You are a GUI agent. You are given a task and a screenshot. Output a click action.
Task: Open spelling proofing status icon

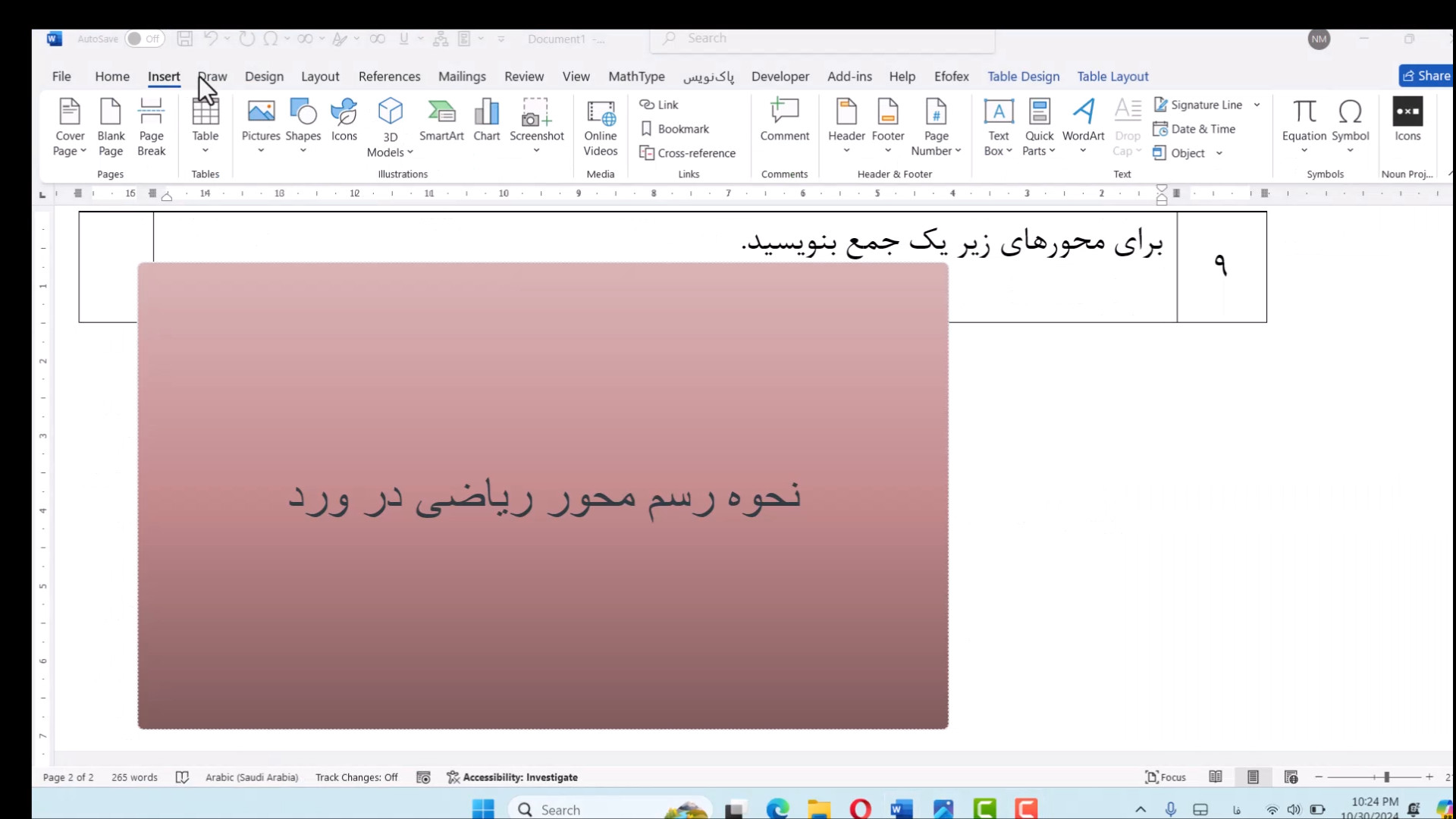coord(182,777)
